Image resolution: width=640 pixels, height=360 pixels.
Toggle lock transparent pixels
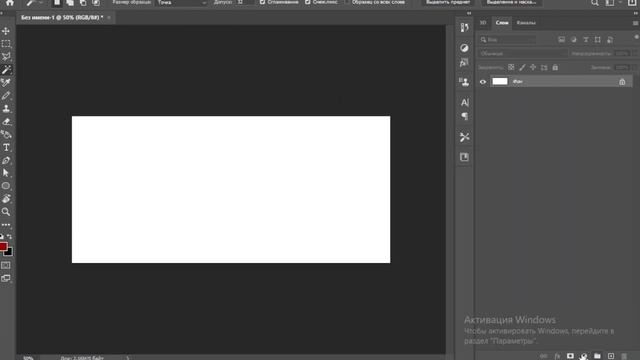[511, 67]
